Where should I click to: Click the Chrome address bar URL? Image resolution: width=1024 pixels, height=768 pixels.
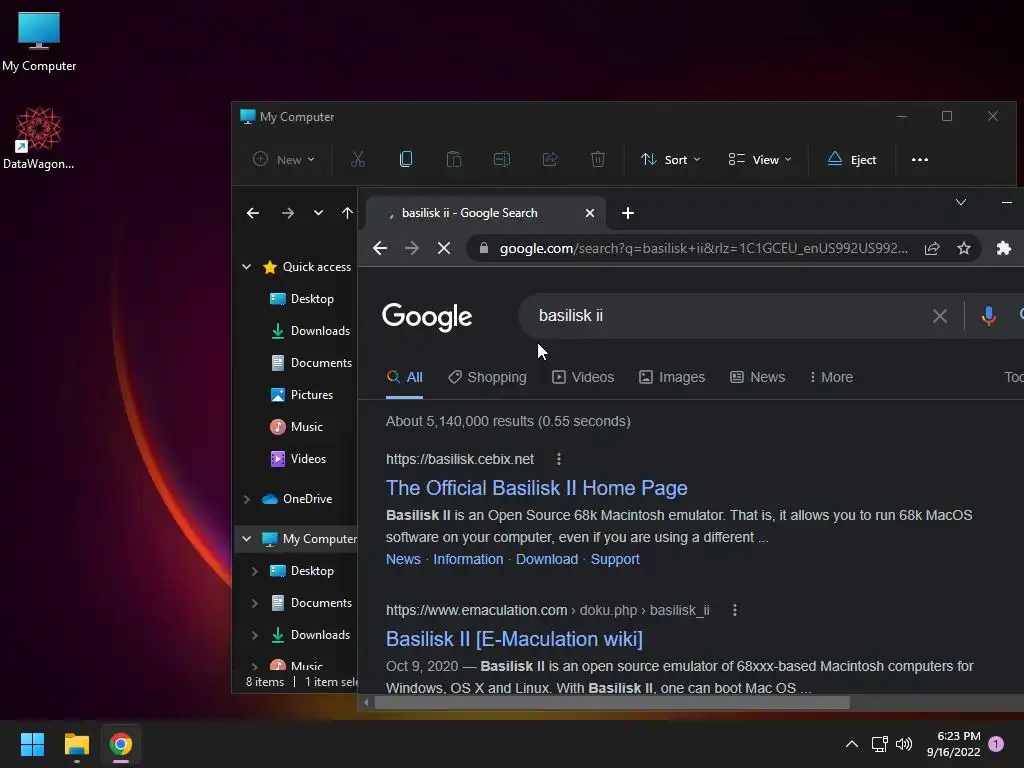coord(703,248)
